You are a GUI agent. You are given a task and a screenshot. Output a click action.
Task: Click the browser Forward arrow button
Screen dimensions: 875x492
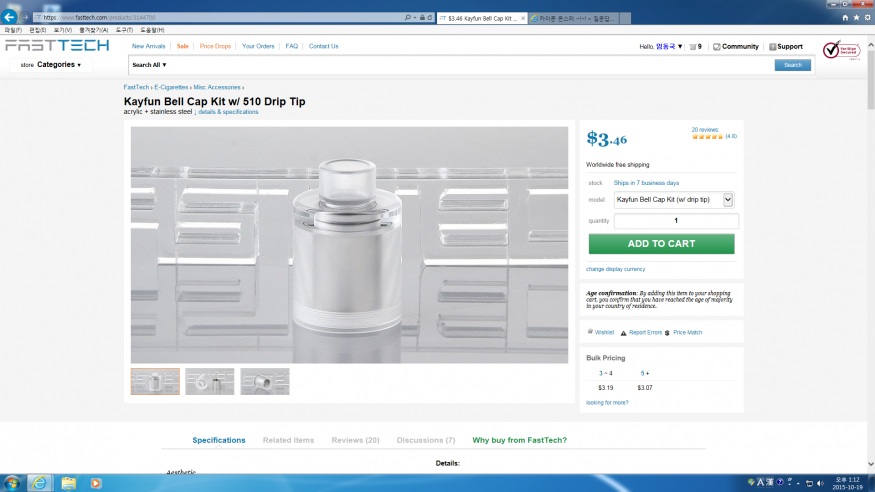[x=25, y=17]
